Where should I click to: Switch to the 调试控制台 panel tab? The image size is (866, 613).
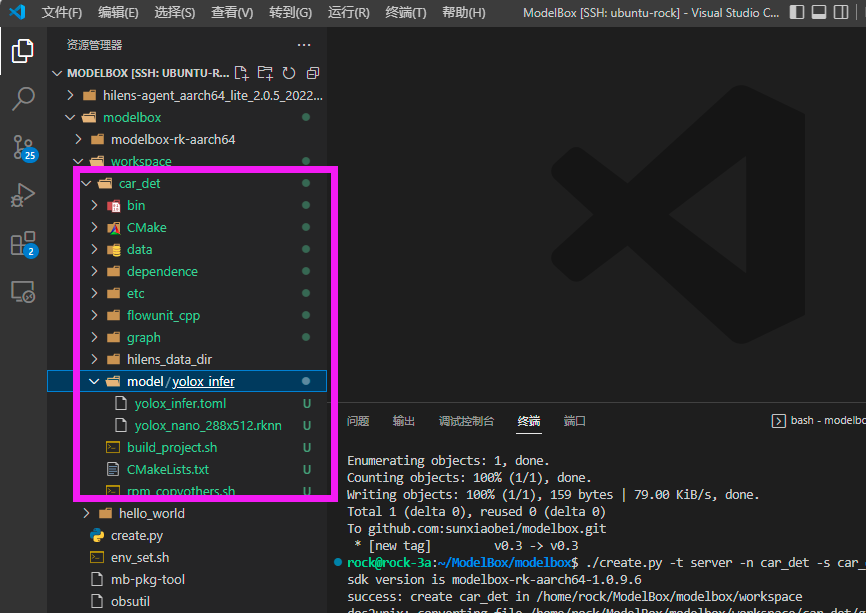[x=466, y=421]
